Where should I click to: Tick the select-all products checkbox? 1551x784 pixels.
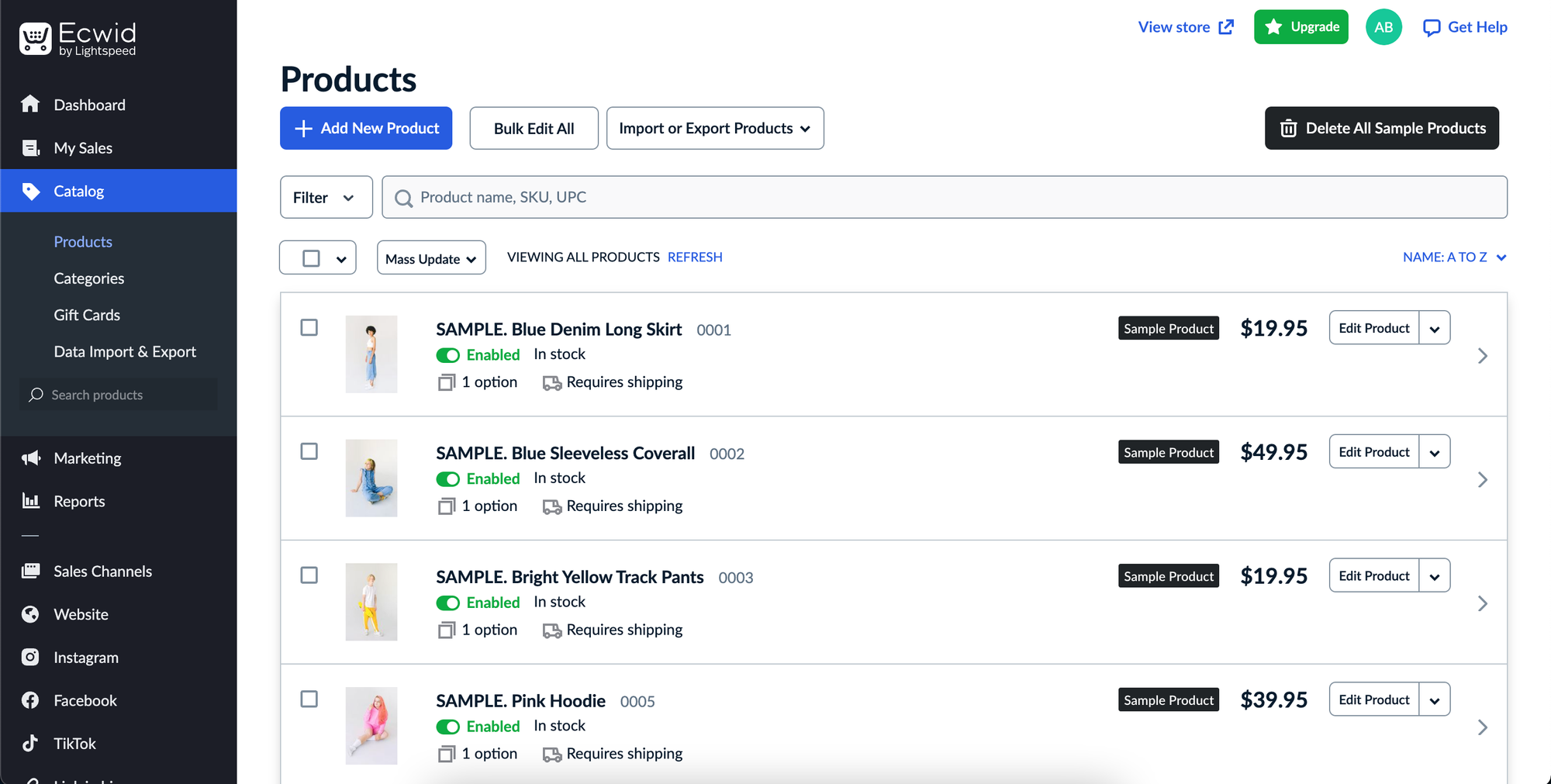(x=311, y=258)
